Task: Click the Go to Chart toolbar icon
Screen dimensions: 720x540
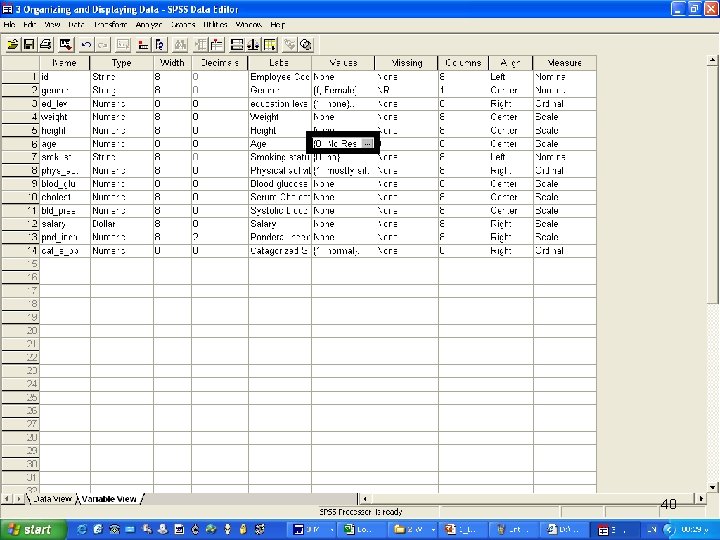Action: 123,45
